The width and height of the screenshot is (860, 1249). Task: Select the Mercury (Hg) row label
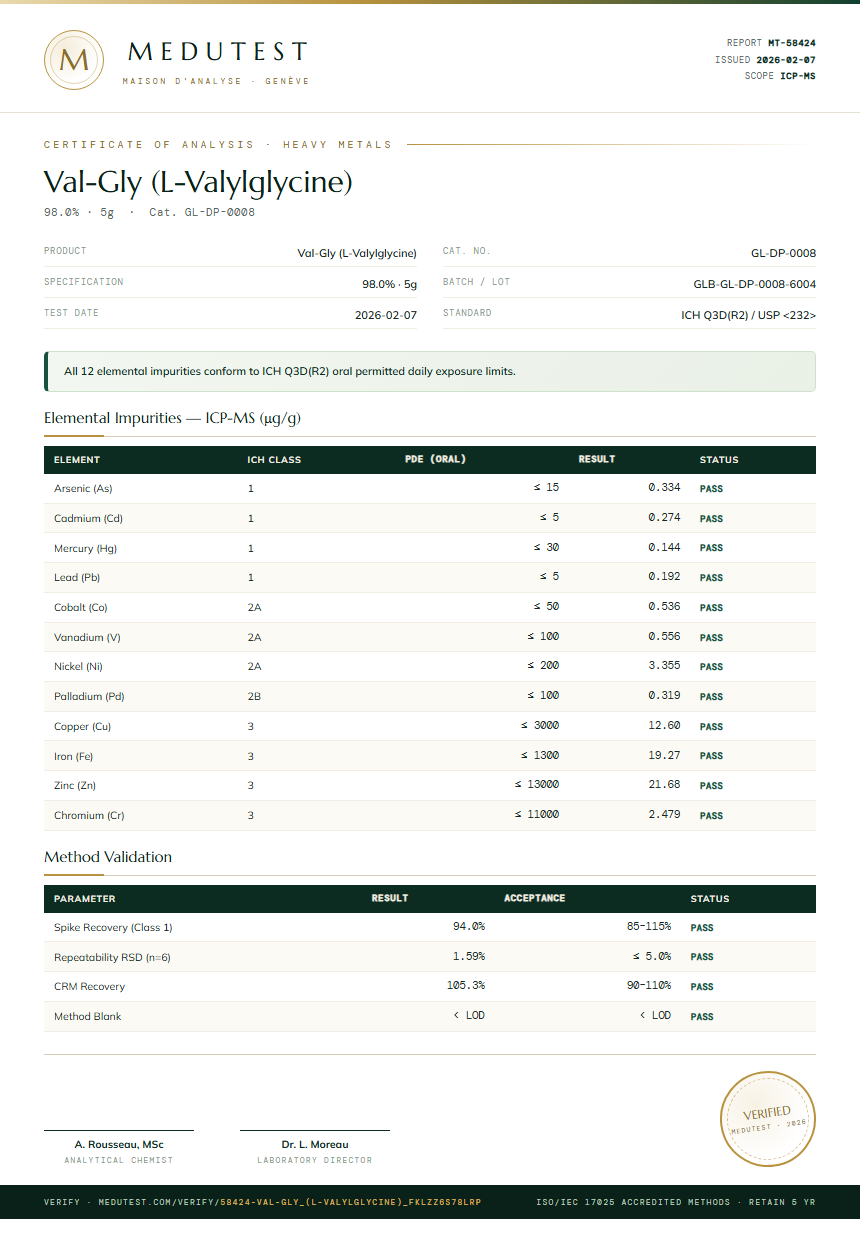point(85,548)
